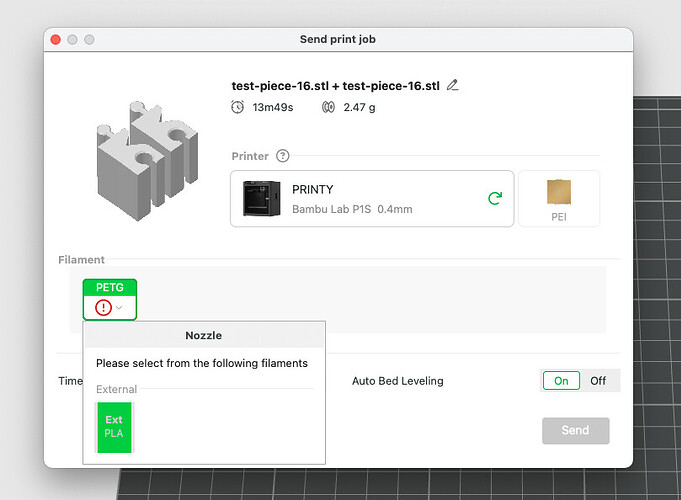
Task: Click the Bambu Lab P1S printer image
Action: (x=261, y=199)
